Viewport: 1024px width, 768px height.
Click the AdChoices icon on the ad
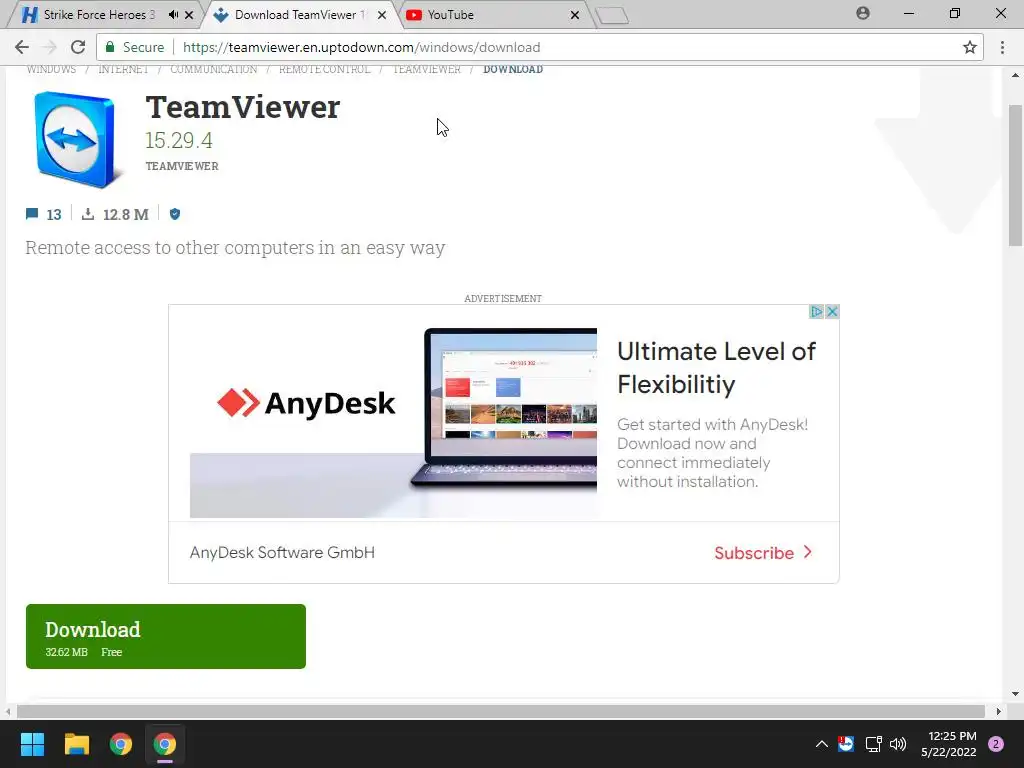tap(816, 312)
